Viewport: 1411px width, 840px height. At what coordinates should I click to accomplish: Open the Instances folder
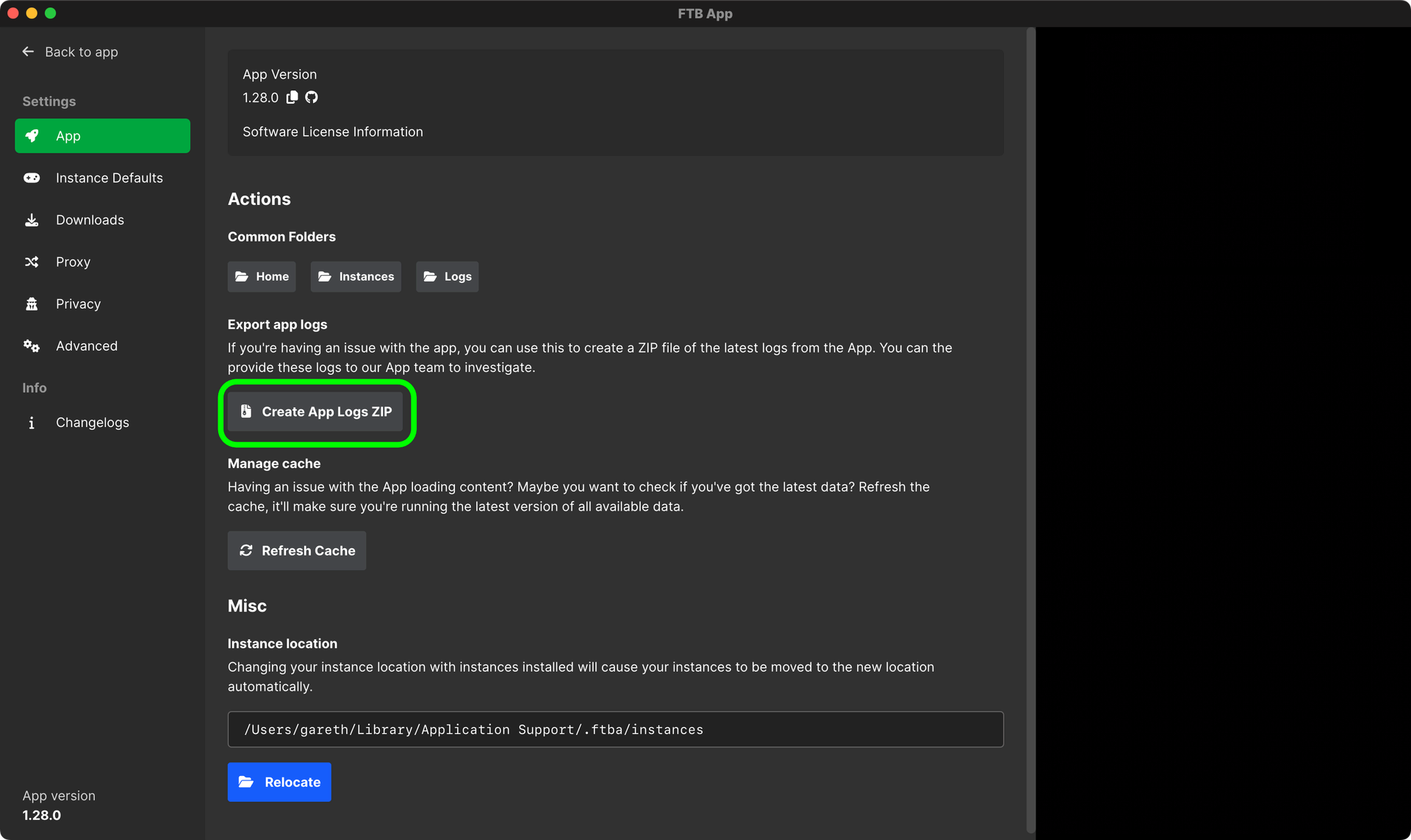point(356,276)
